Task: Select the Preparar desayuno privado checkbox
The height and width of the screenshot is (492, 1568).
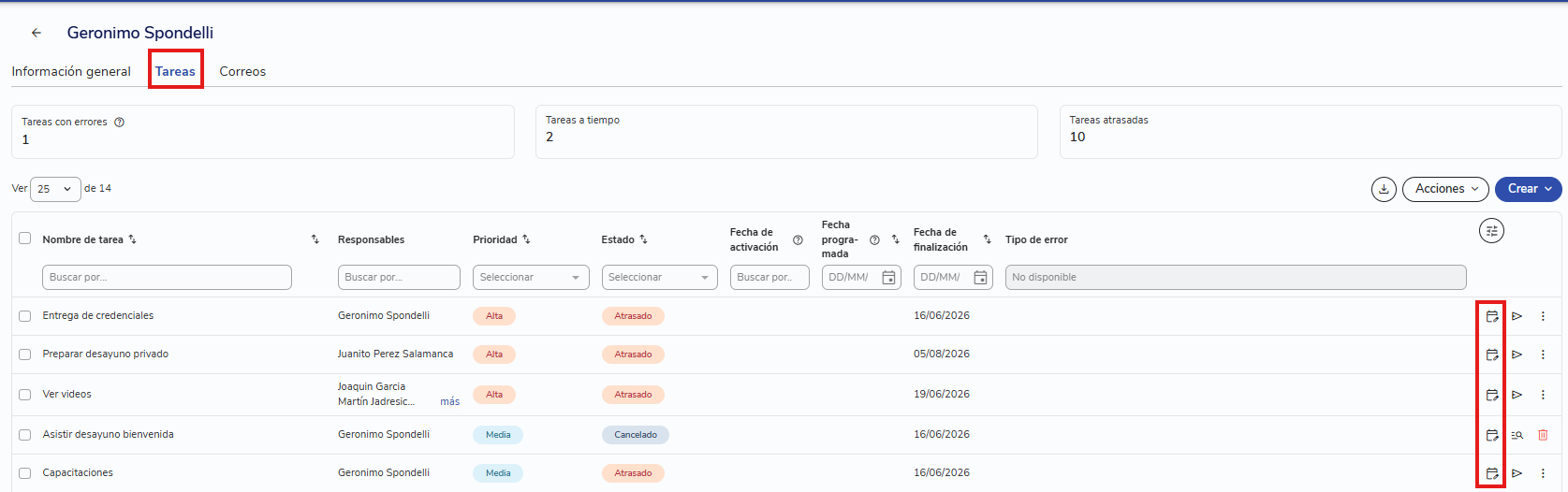Action: coord(25,355)
